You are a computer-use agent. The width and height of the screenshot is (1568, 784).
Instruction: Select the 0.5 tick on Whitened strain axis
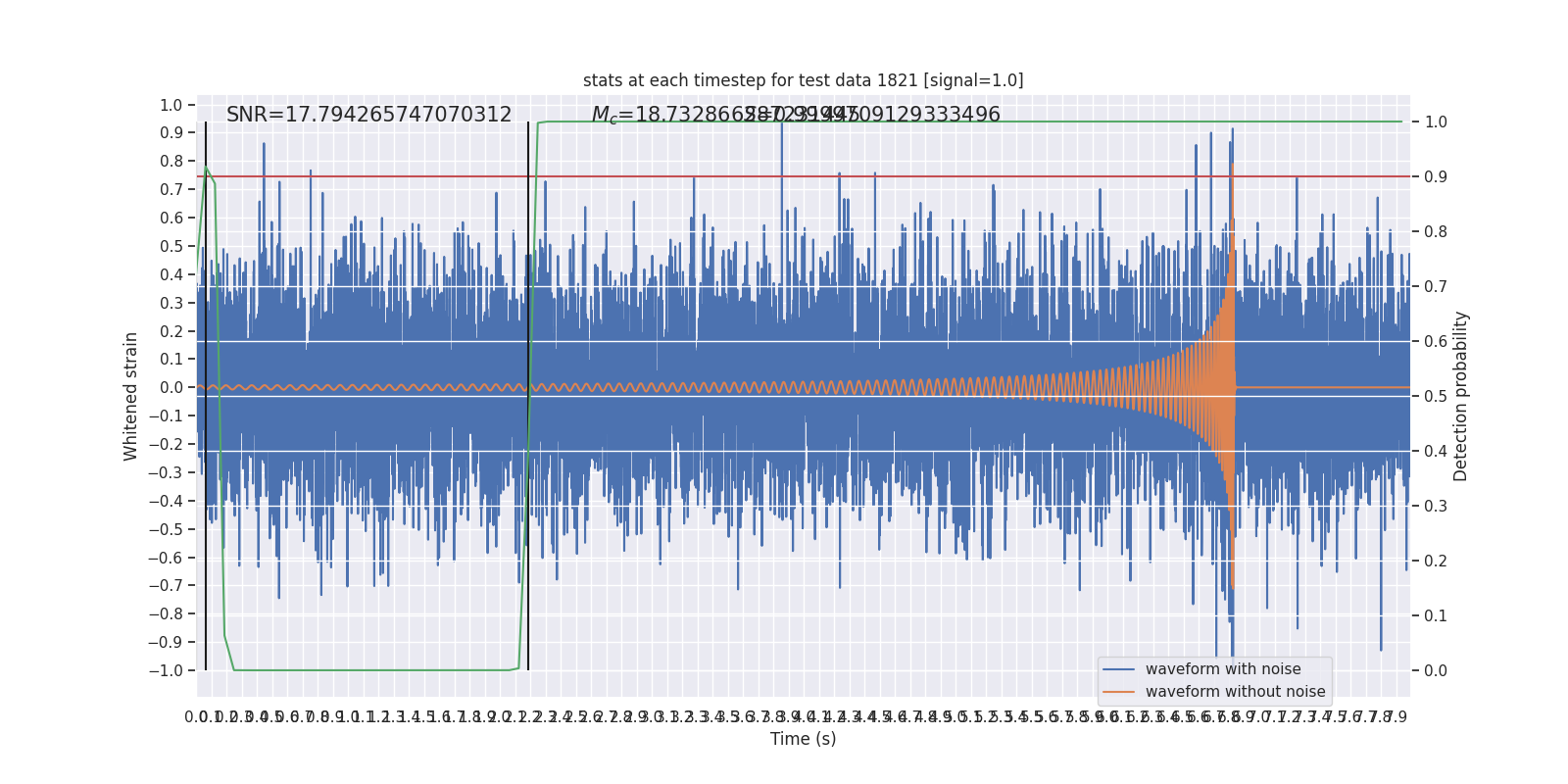coord(171,247)
